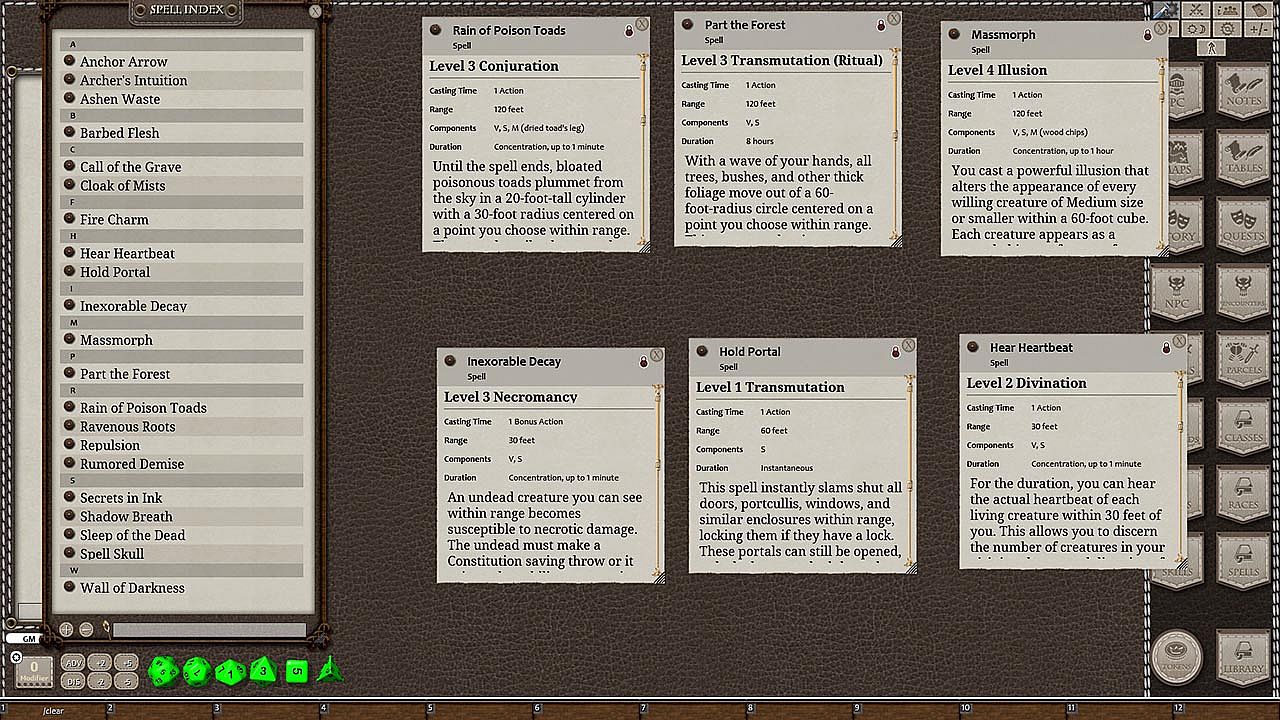Click the green d6 die
Image resolution: width=1280 pixels, height=720 pixels.
point(296,671)
